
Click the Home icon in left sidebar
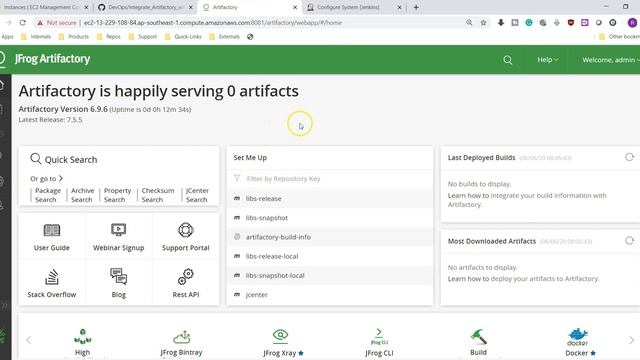click(x=2, y=85)
